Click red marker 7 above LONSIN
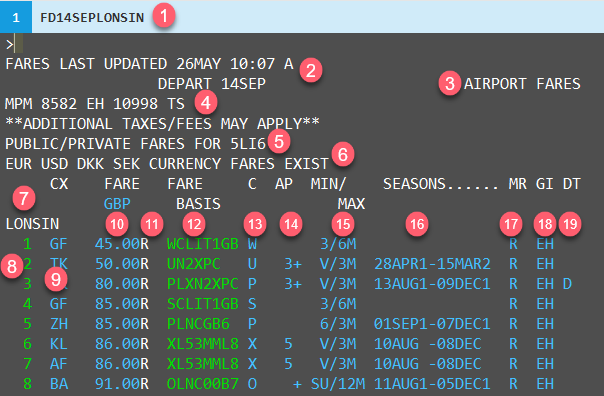Viewport: 604px width, 396px height. (24, 198)
